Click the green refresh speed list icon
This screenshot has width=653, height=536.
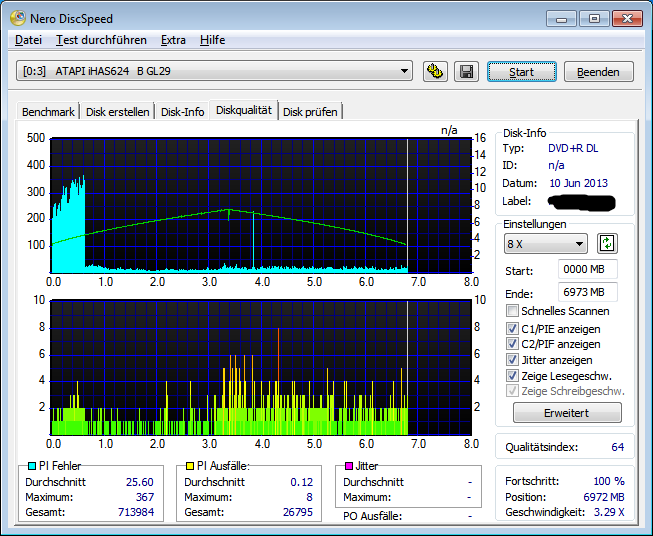pos(607,244)
